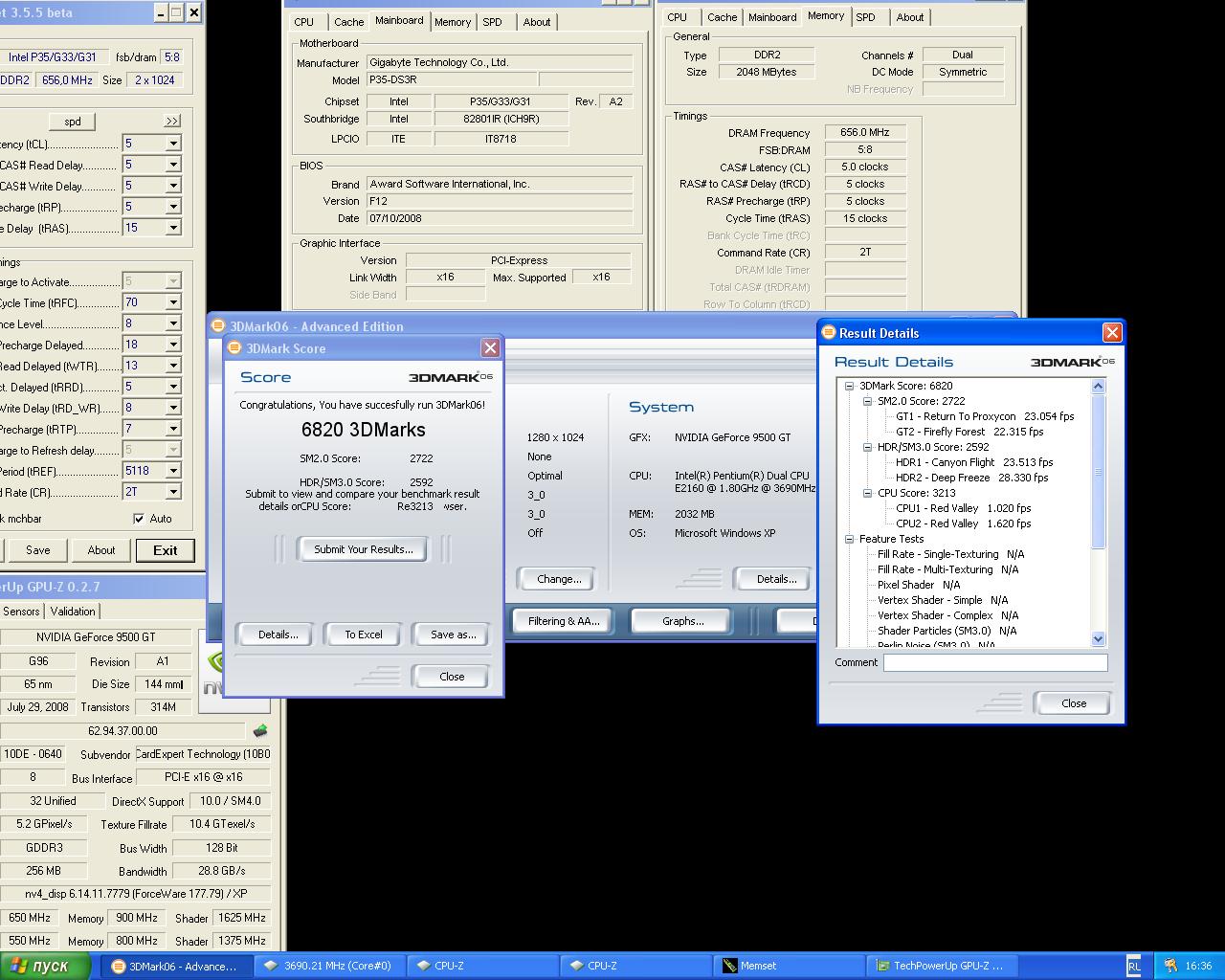The height and width of the screenshot is (980, 1225).
Task: Click Details... under the 3DMark06 System section
Action: pyautogui.click(x=776, y=579)
